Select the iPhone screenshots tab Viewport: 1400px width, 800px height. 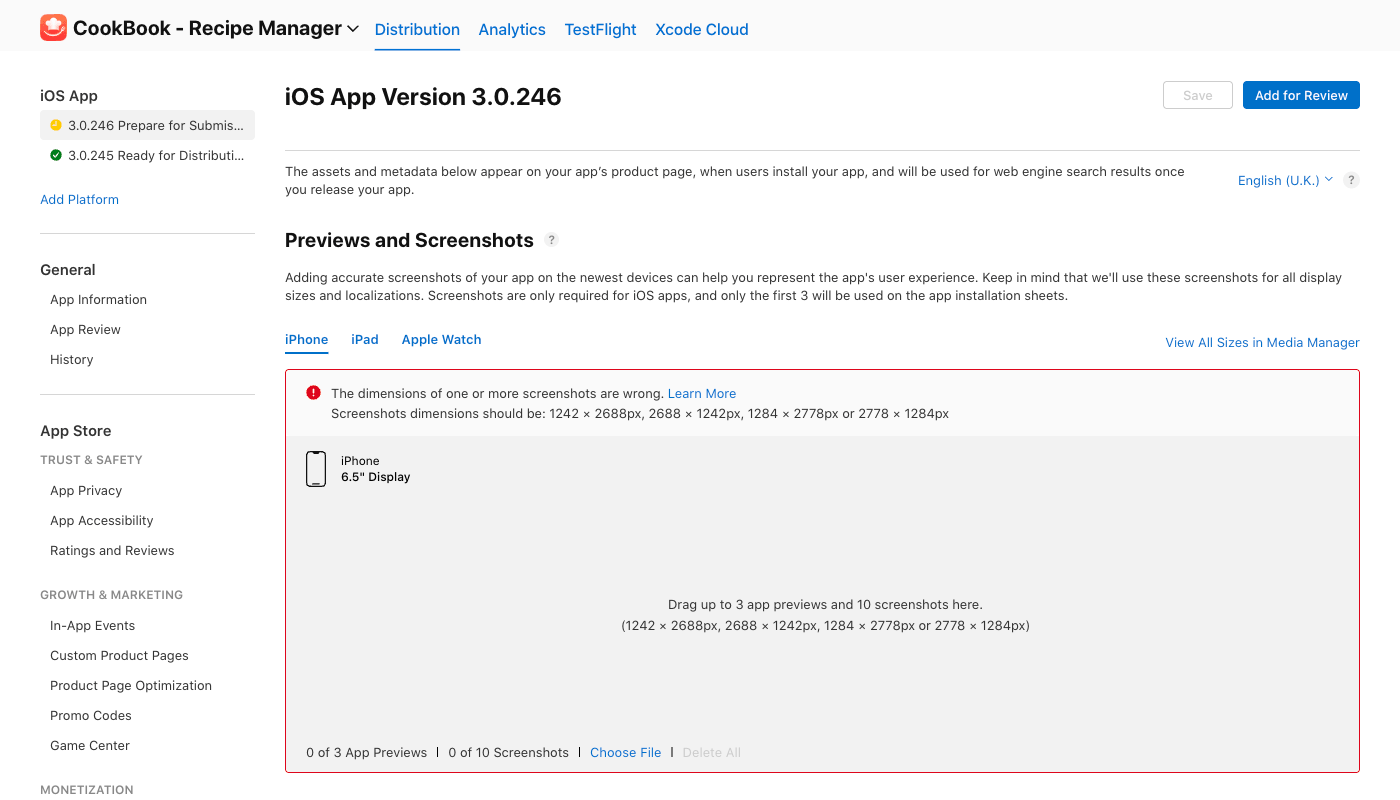pos(307,340)
